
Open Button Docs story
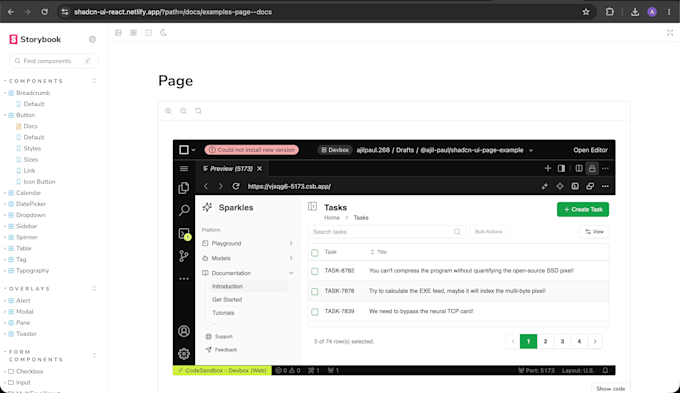tap(30, 126)
